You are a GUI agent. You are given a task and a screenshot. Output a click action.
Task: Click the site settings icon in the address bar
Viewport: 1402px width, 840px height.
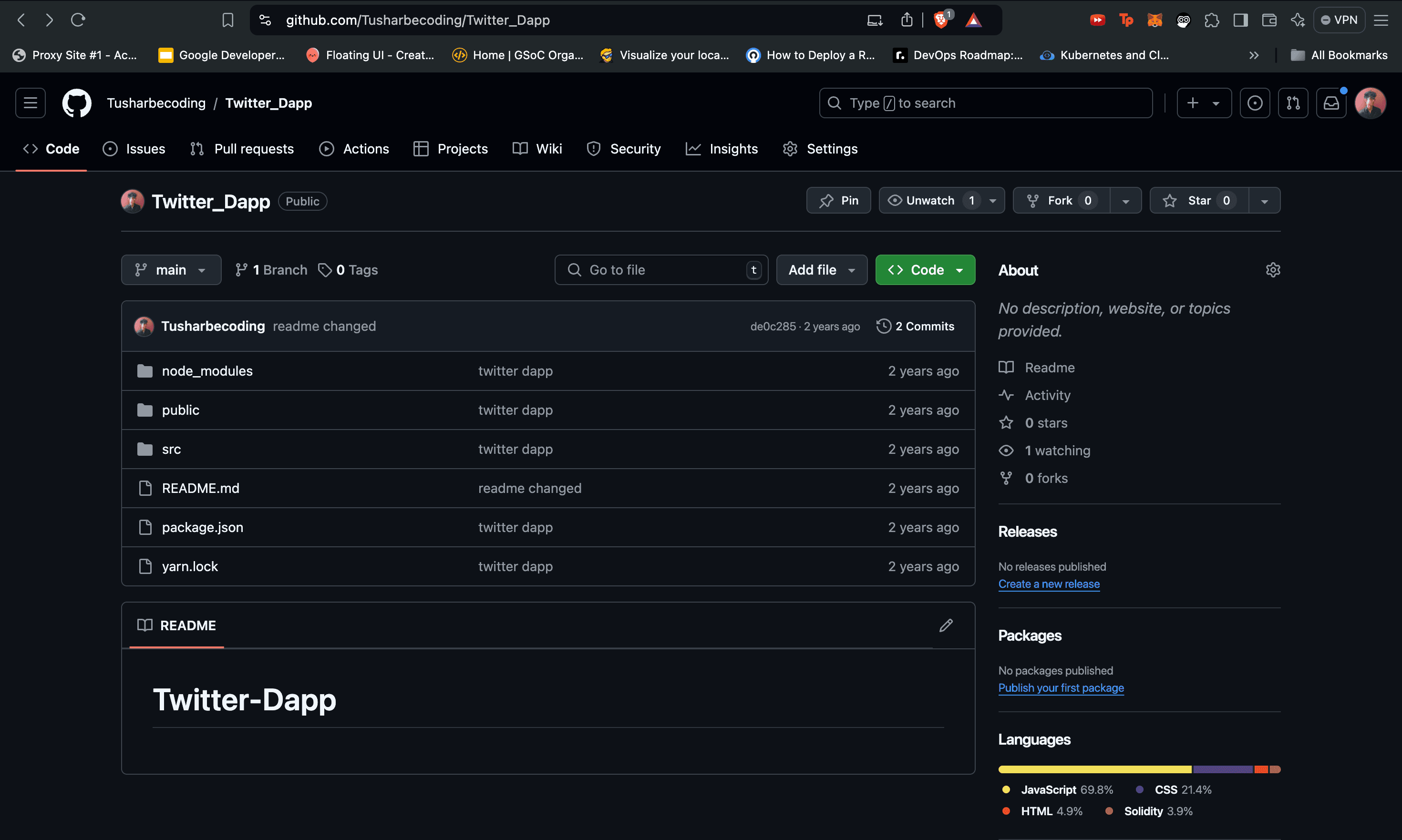(x=265, y=20)
